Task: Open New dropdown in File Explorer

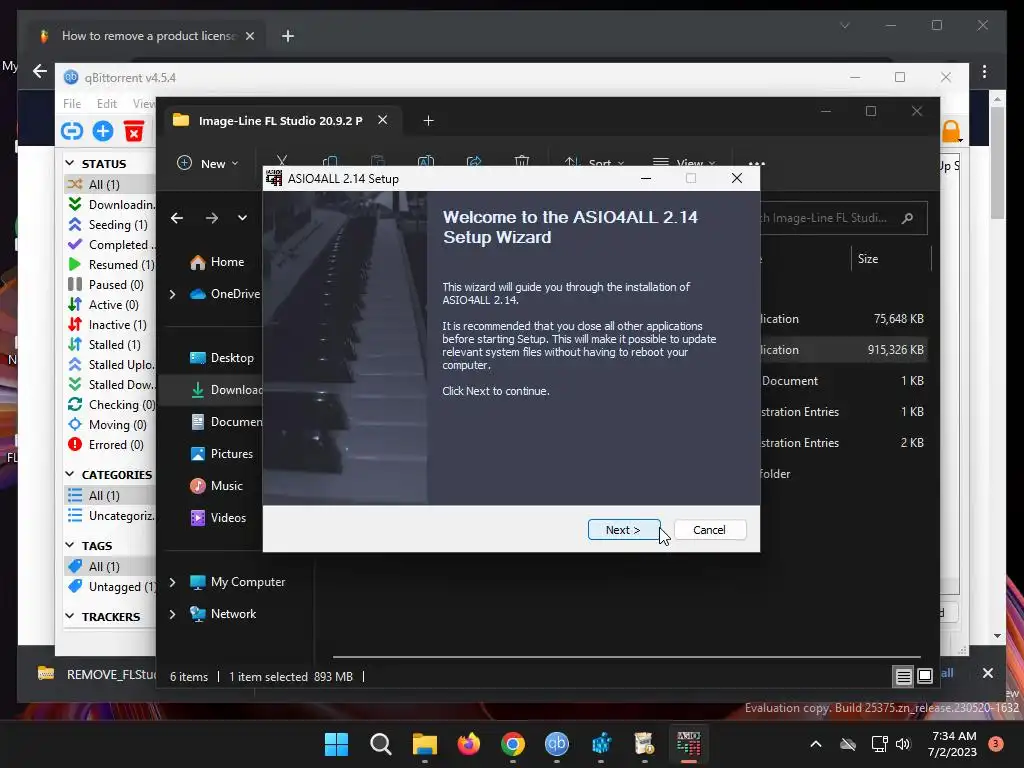Action: (x=208, y=163)
